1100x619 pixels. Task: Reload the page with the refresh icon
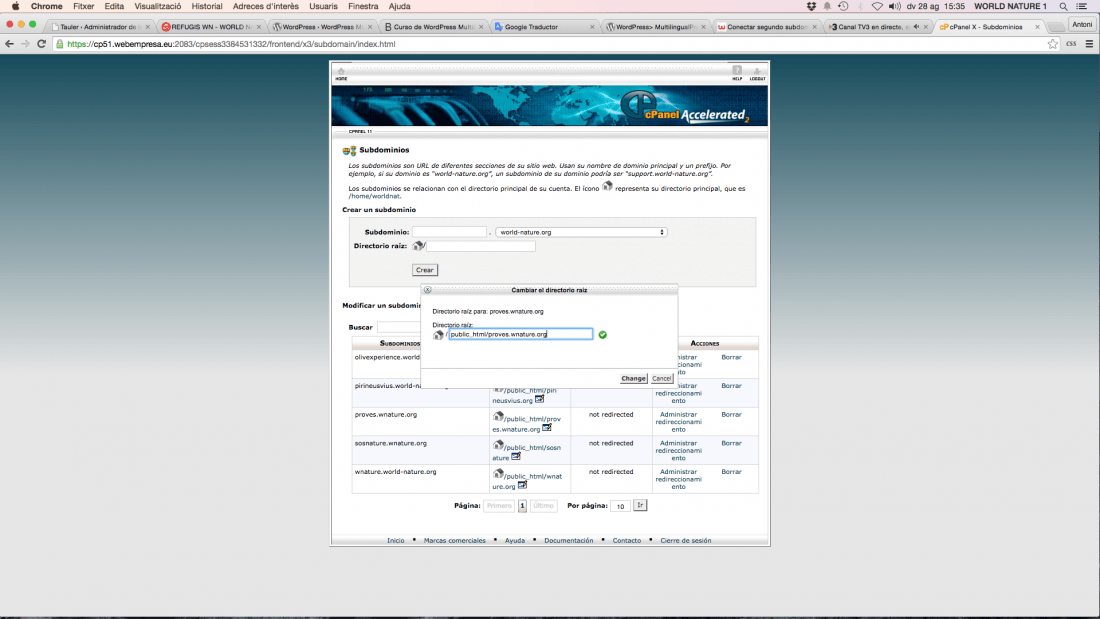tap(41, 44)
